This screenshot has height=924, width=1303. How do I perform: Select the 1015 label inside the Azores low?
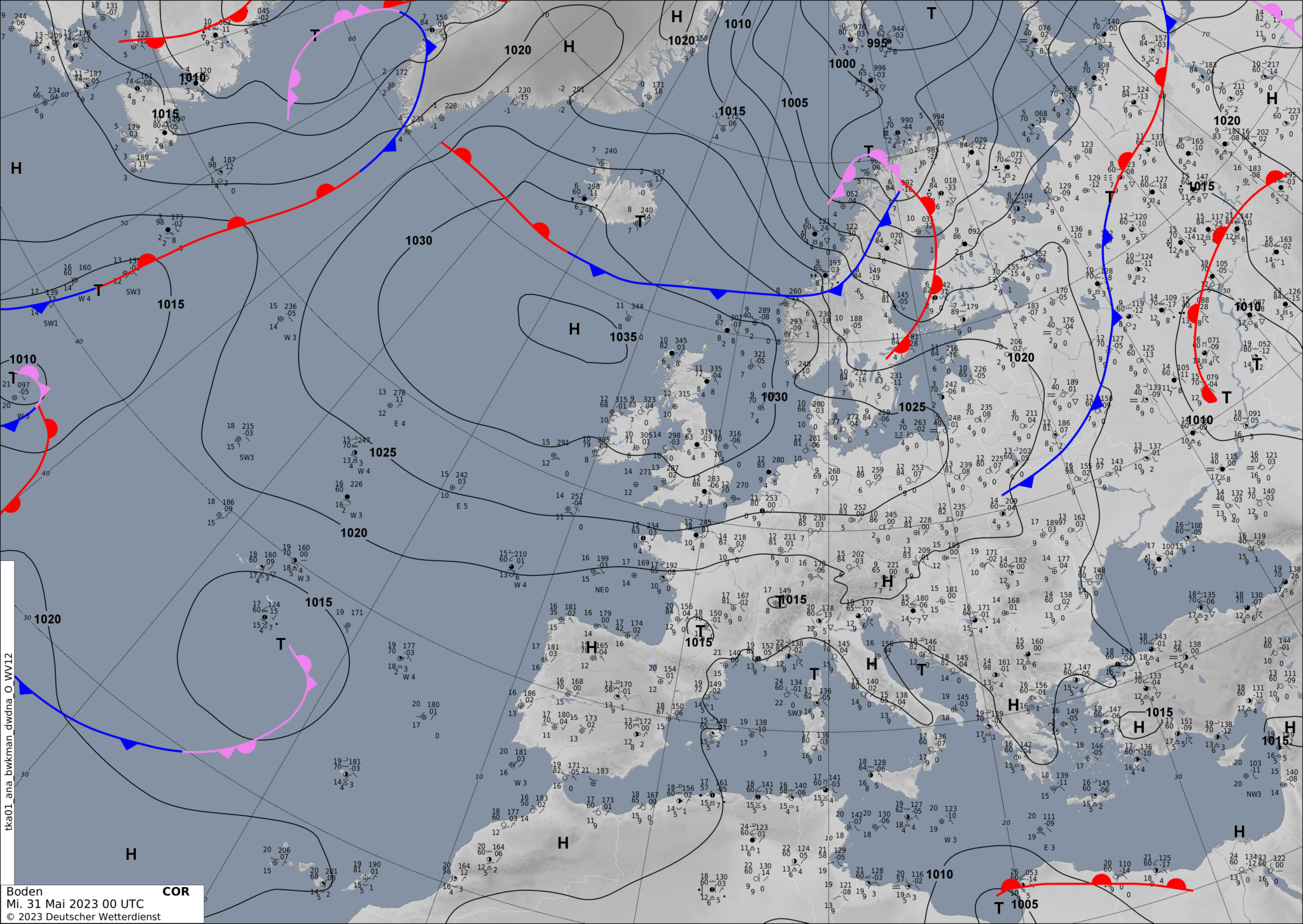(319, 602)
